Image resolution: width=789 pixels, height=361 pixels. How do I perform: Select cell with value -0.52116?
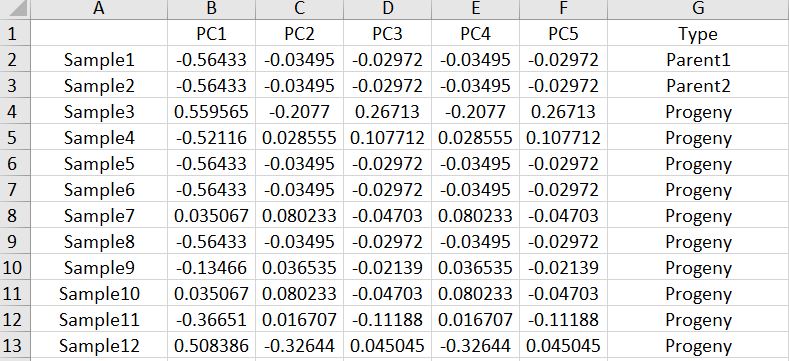(211, 138)
